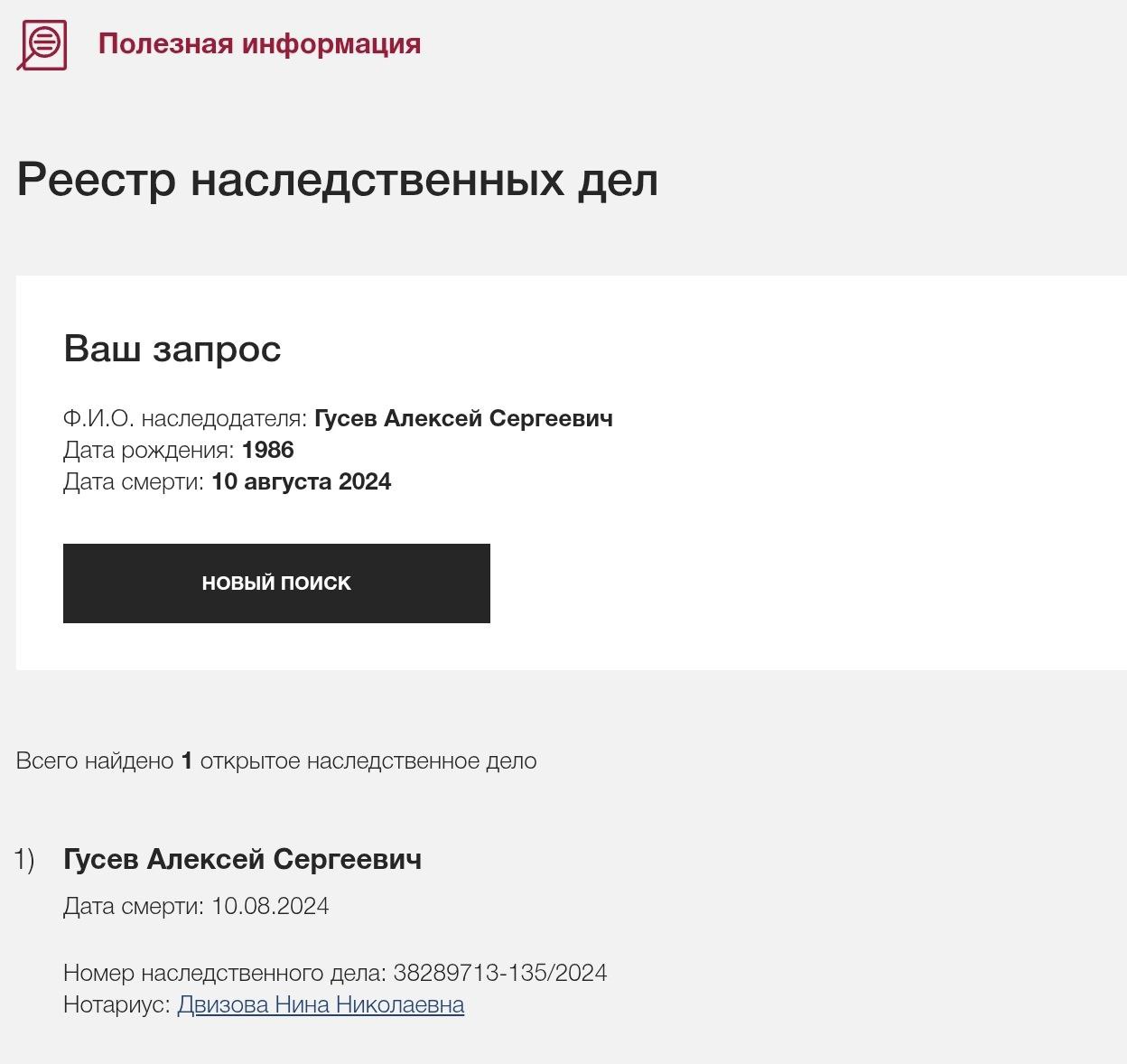Image resolution: width=1127 pixels, height=1064 pixels.
Task: Select bold testator name in query card
Action: (x=463, y=419)
